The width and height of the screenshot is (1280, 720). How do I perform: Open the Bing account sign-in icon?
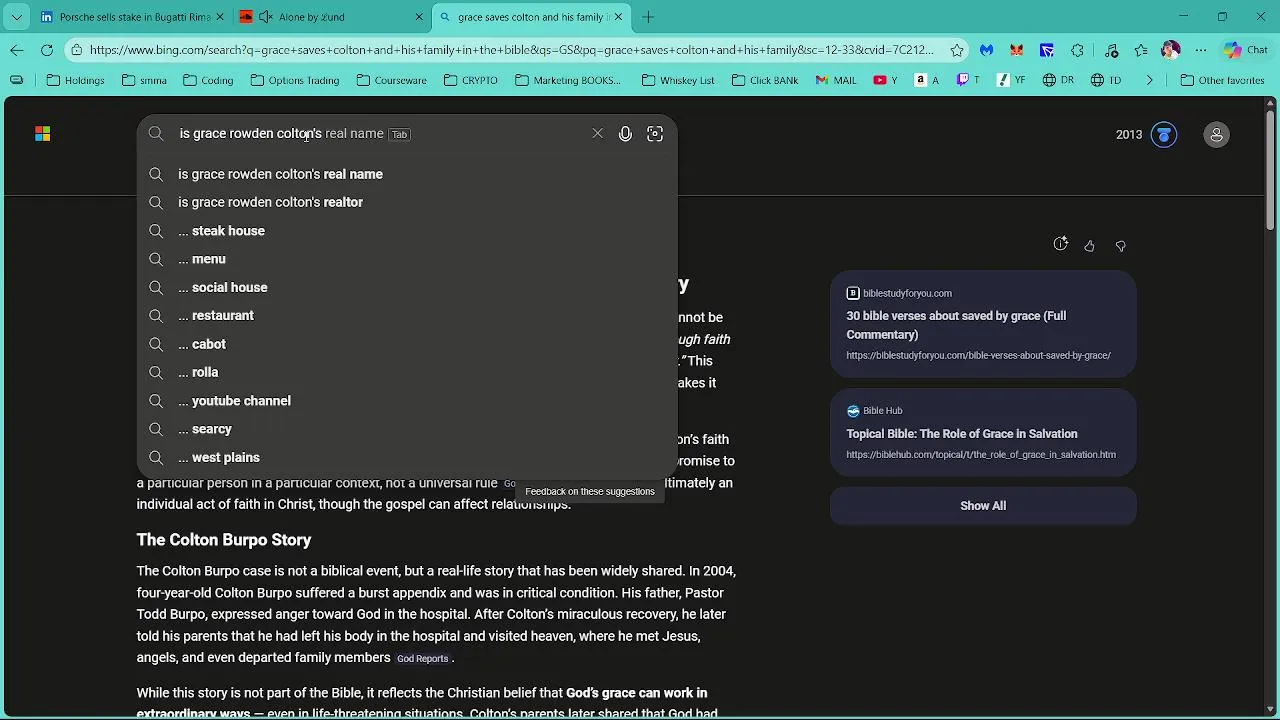coord(1216,135)
